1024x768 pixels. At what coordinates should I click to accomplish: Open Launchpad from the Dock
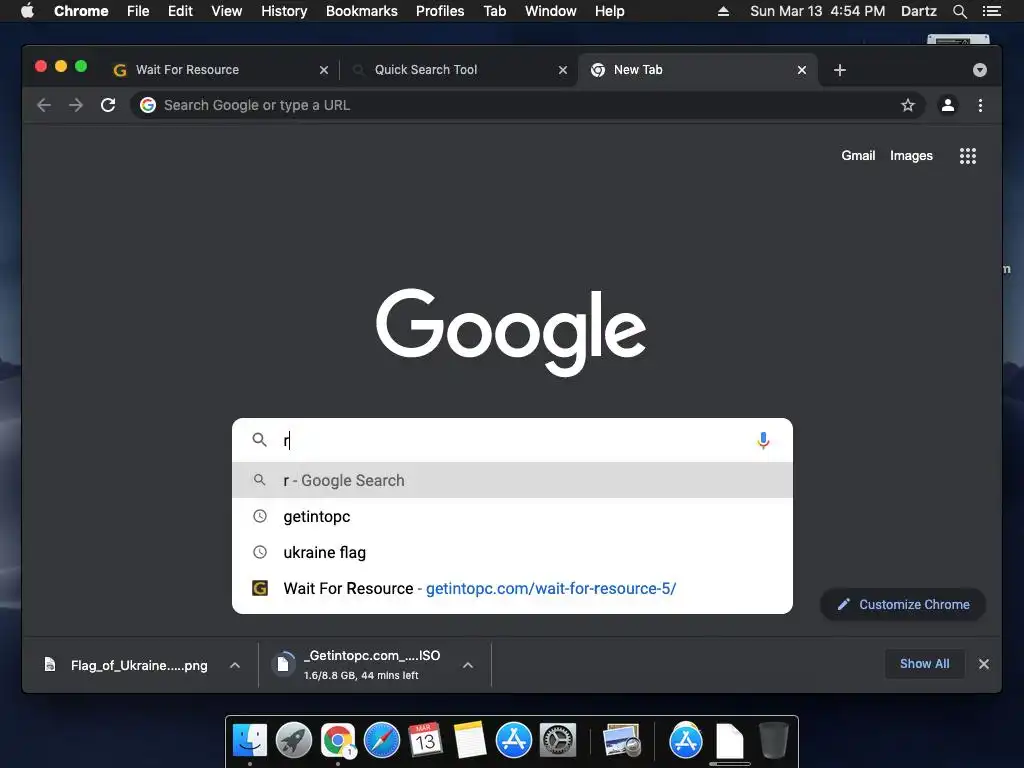coord(294,741)
